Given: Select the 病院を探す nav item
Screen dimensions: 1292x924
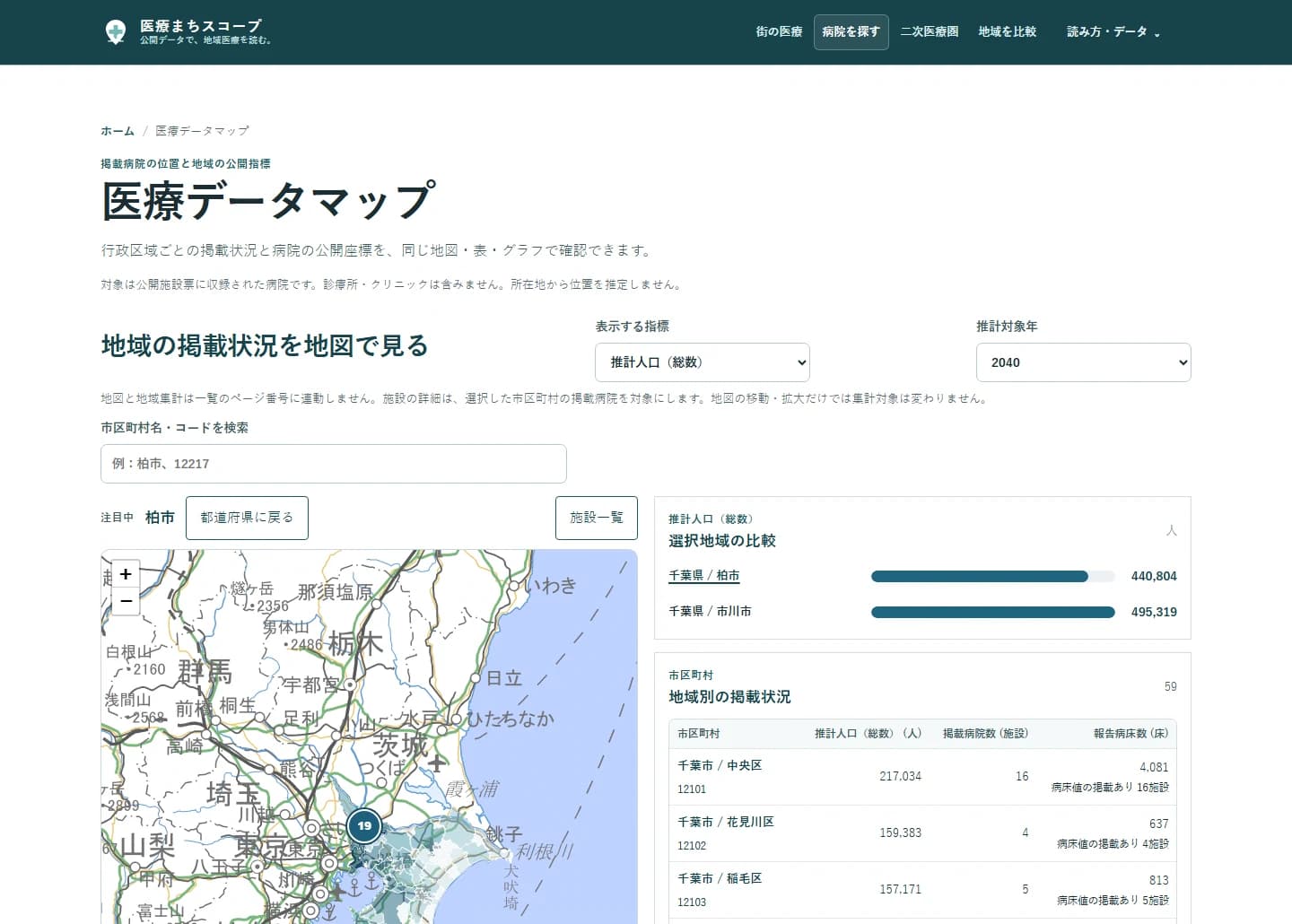Looking at the screenshot, I should (x=851, y=32).
